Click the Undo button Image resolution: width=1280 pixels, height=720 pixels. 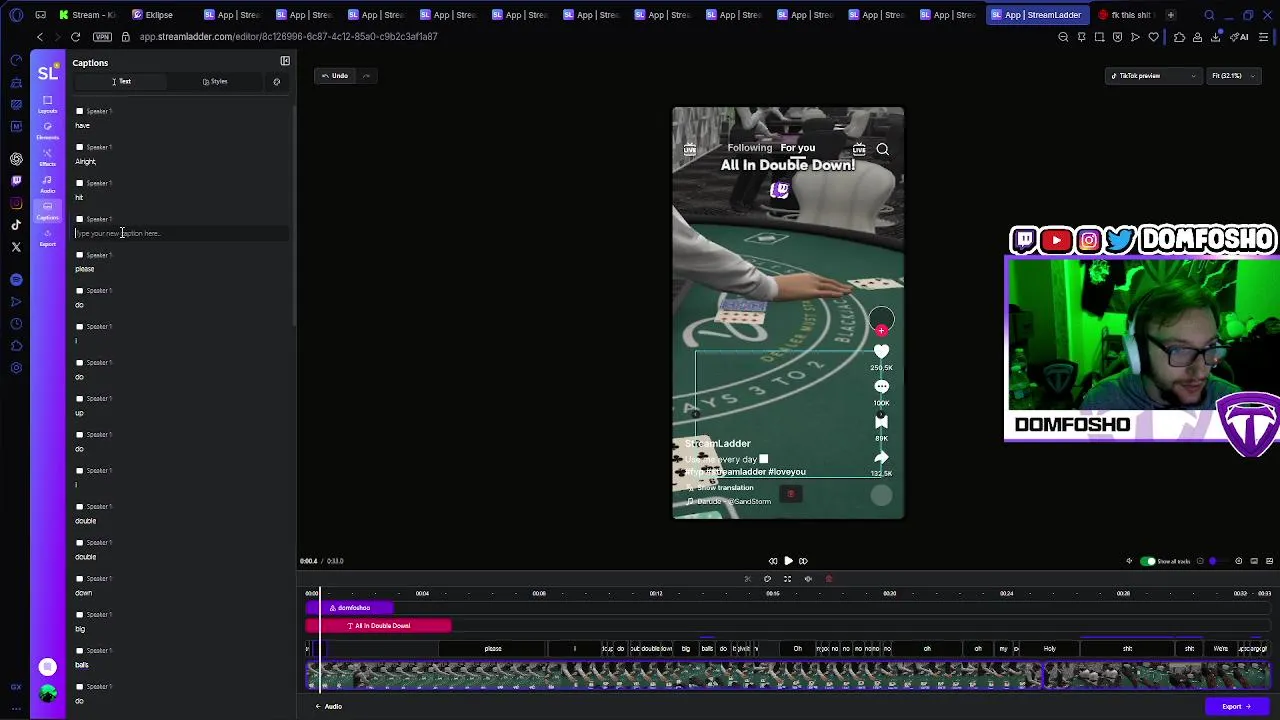pyautogui.click(x=335, y=76)
